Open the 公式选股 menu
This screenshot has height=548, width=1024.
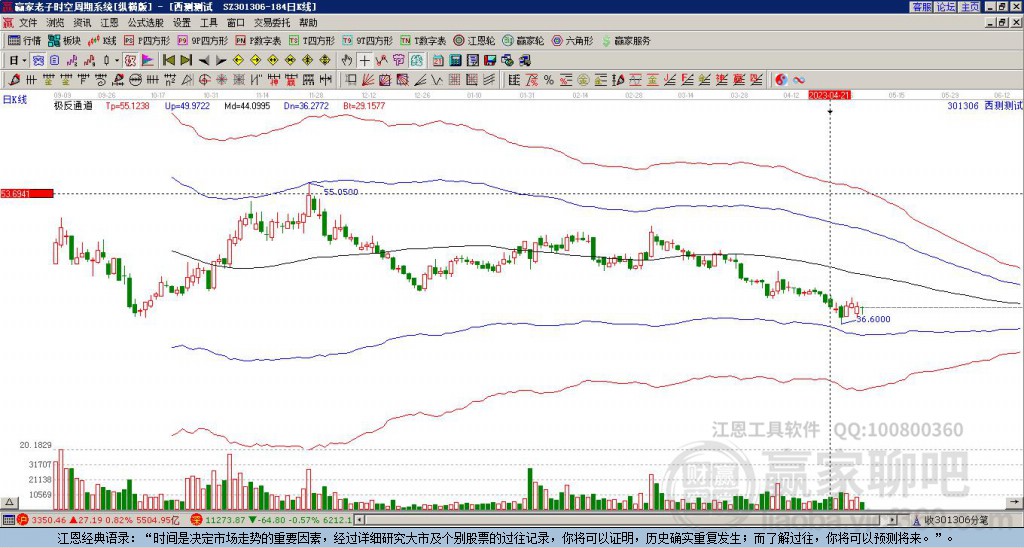pyautogui.click(x=146, y=23)
